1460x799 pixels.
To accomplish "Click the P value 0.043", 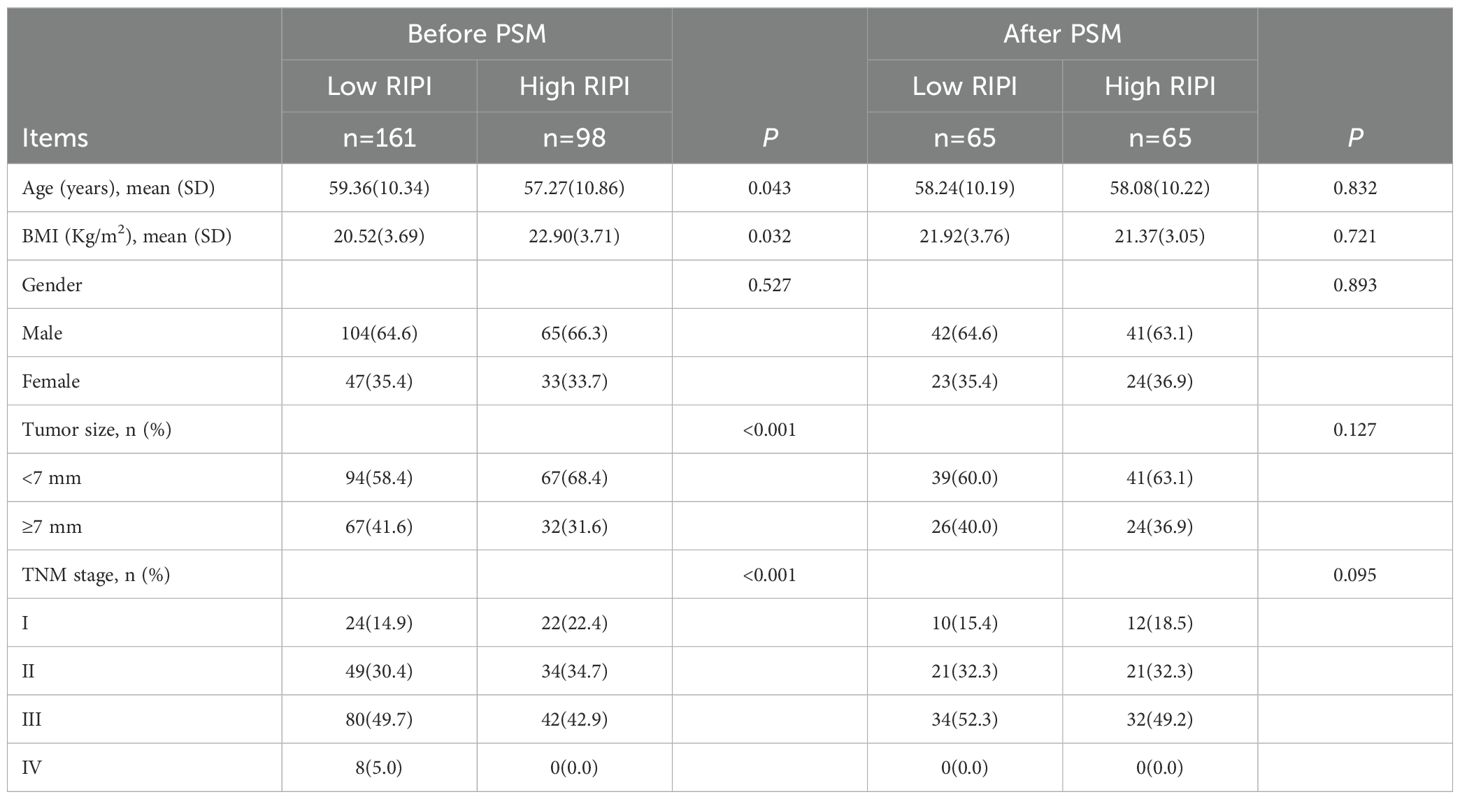I will (x=770, y=187).
